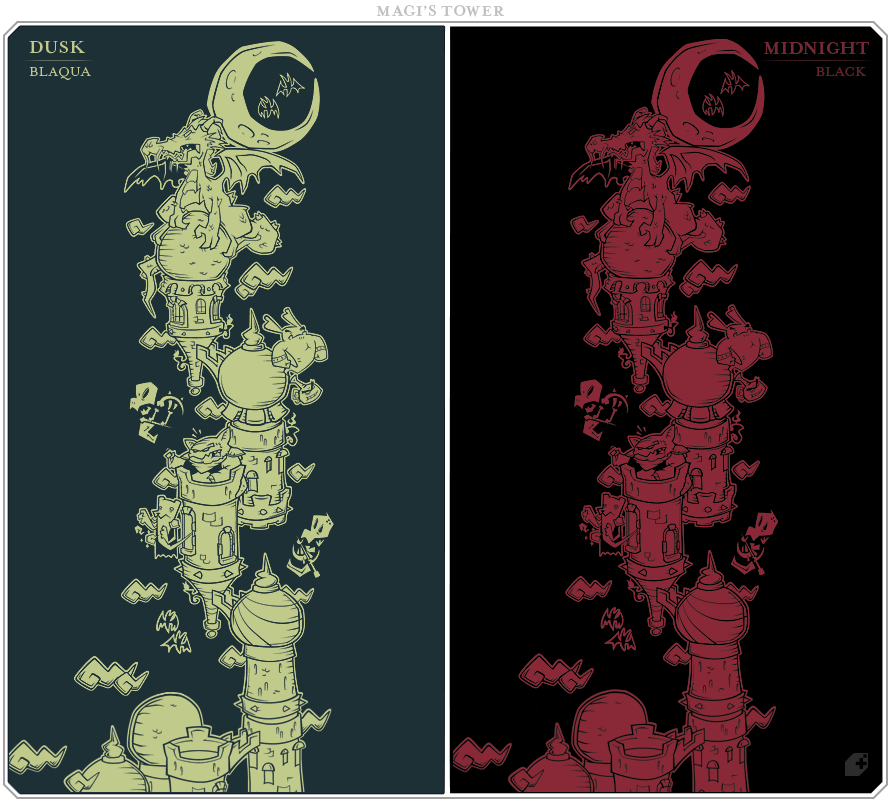Click the BLAQUA color name label
The image size is (891, 800).
(60, 72)
